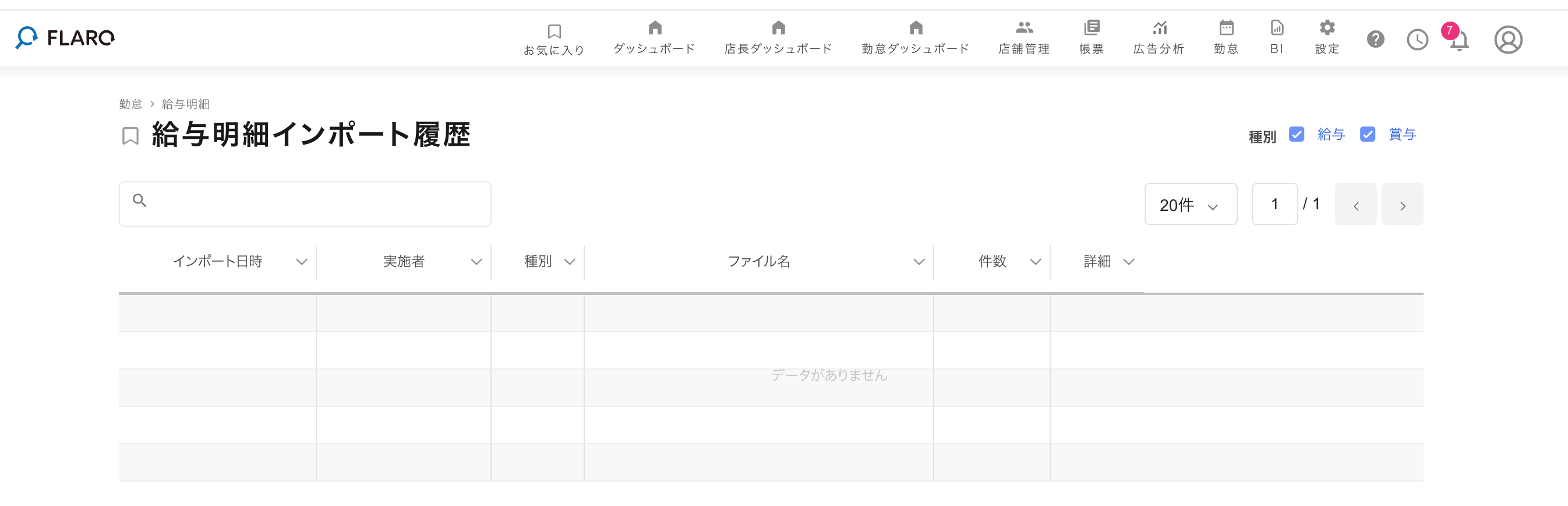Click the インポート日時 column header text
This screenshot has height=506, width=1568.
[x=217, y=261]
